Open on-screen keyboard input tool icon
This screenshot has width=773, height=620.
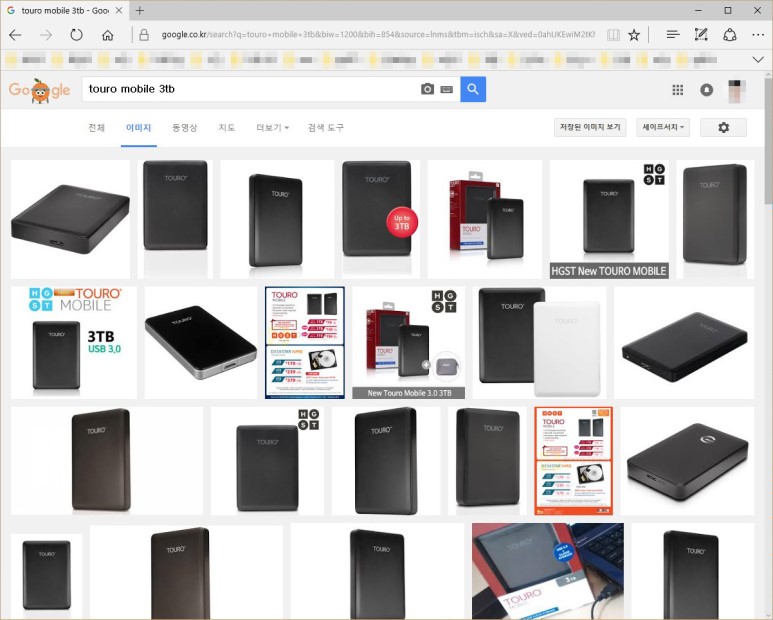pos(447,89)
